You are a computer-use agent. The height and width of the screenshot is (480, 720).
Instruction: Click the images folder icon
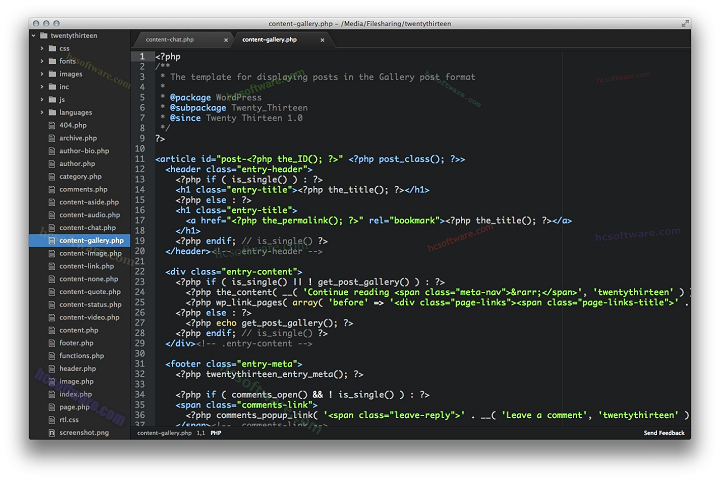coord(52,74)
